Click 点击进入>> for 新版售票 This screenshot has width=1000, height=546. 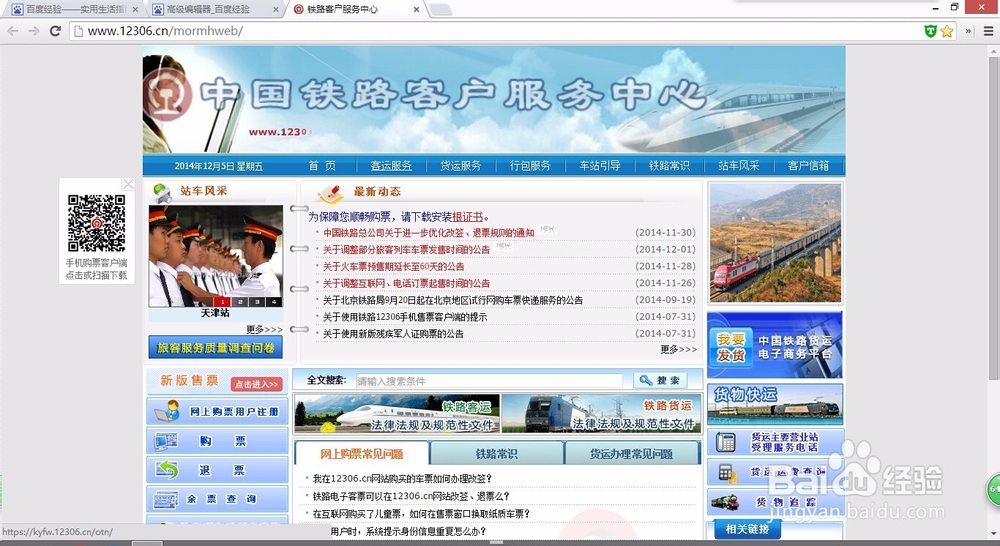256,384
